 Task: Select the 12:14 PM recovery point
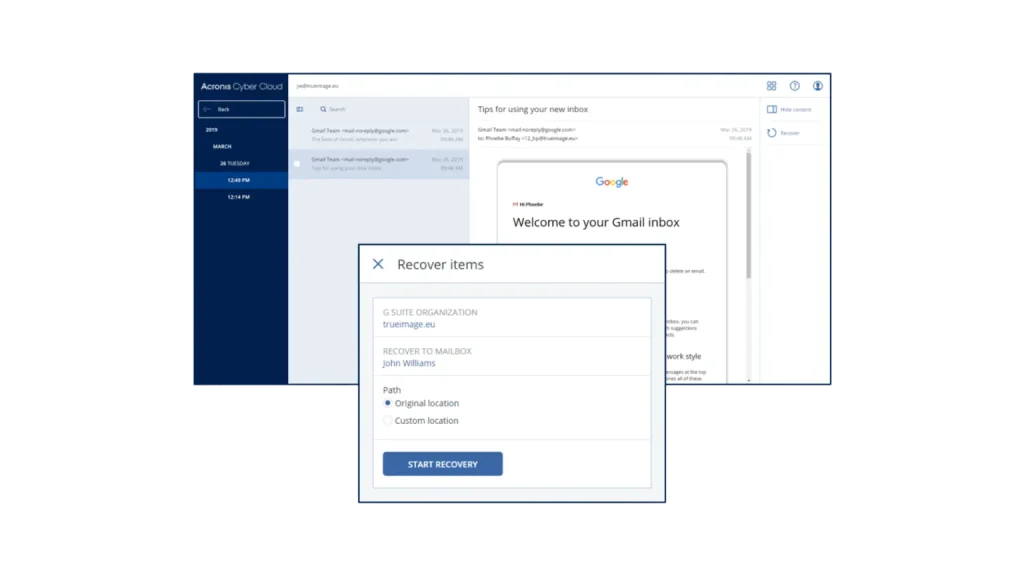pyautogui.click(x=241, y=197)
